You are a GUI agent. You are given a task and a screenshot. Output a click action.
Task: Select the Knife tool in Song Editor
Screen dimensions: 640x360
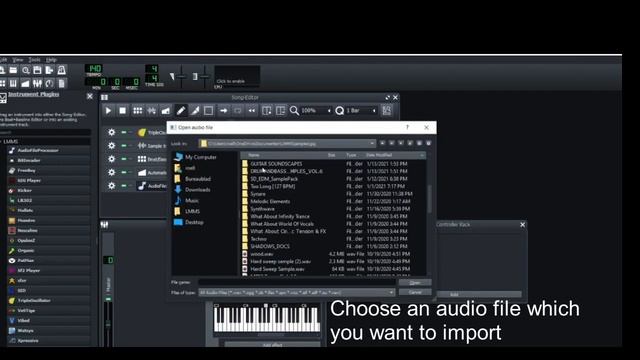195,111
